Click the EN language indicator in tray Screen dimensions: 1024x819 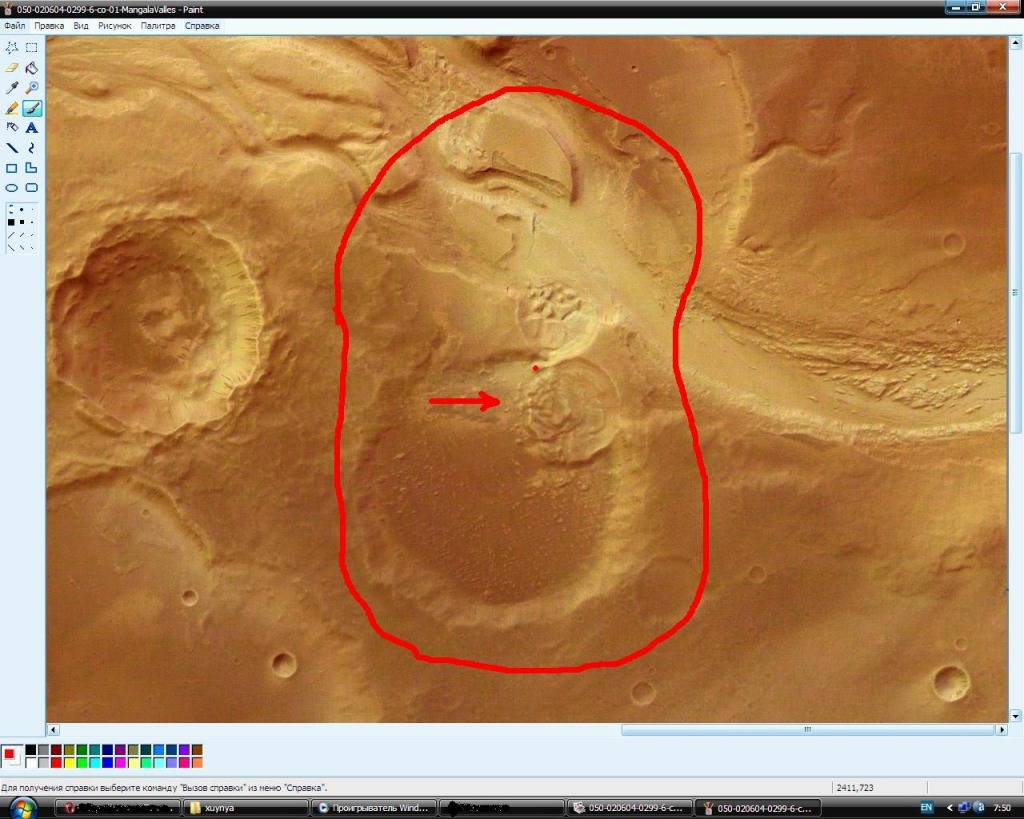point(926,807)
